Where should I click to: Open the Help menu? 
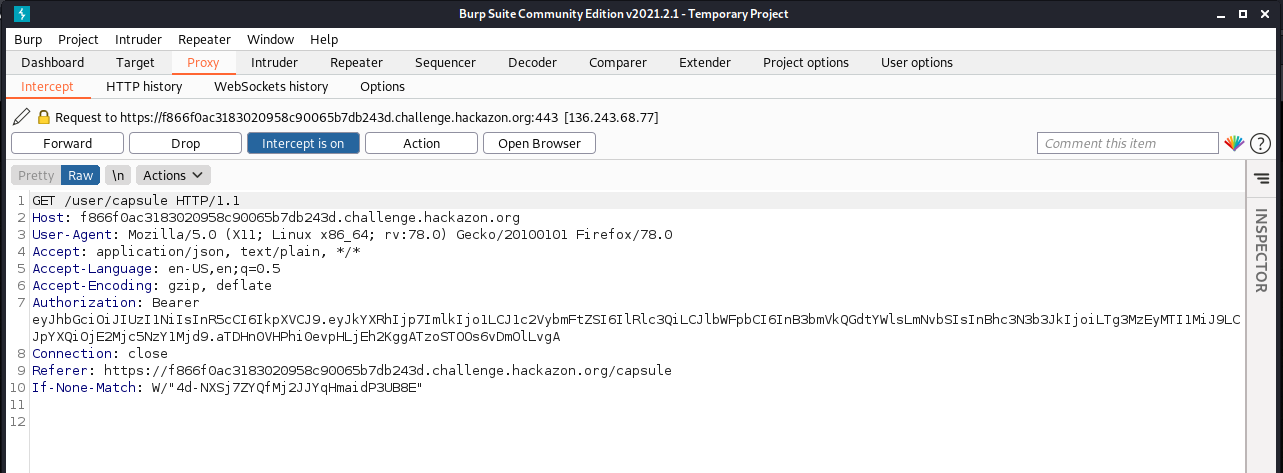(x=324, y=39)
